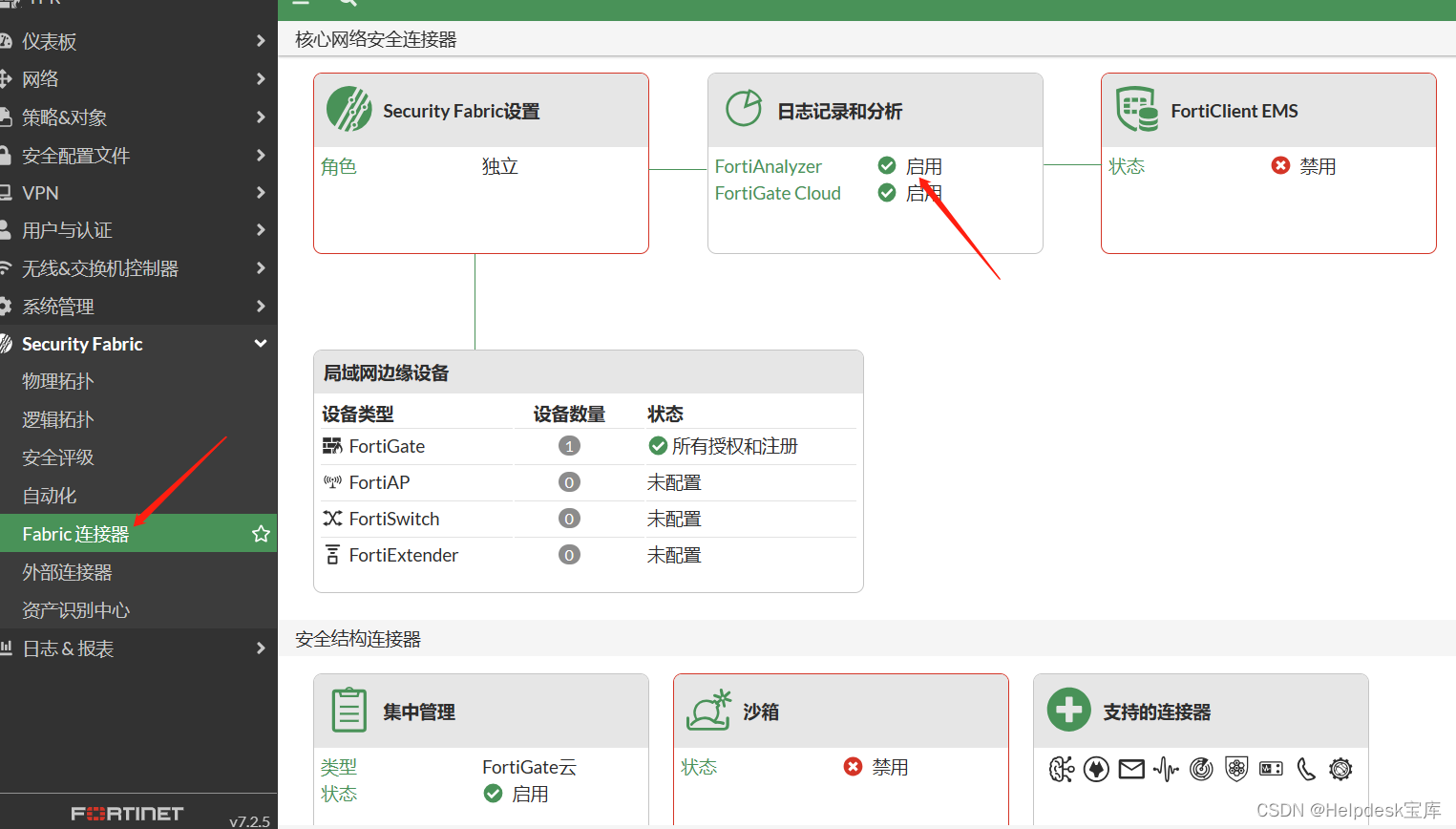Open the 支持的连接器 card title
This screenshot has height=829, width=1456.
tap(1157, 712)
